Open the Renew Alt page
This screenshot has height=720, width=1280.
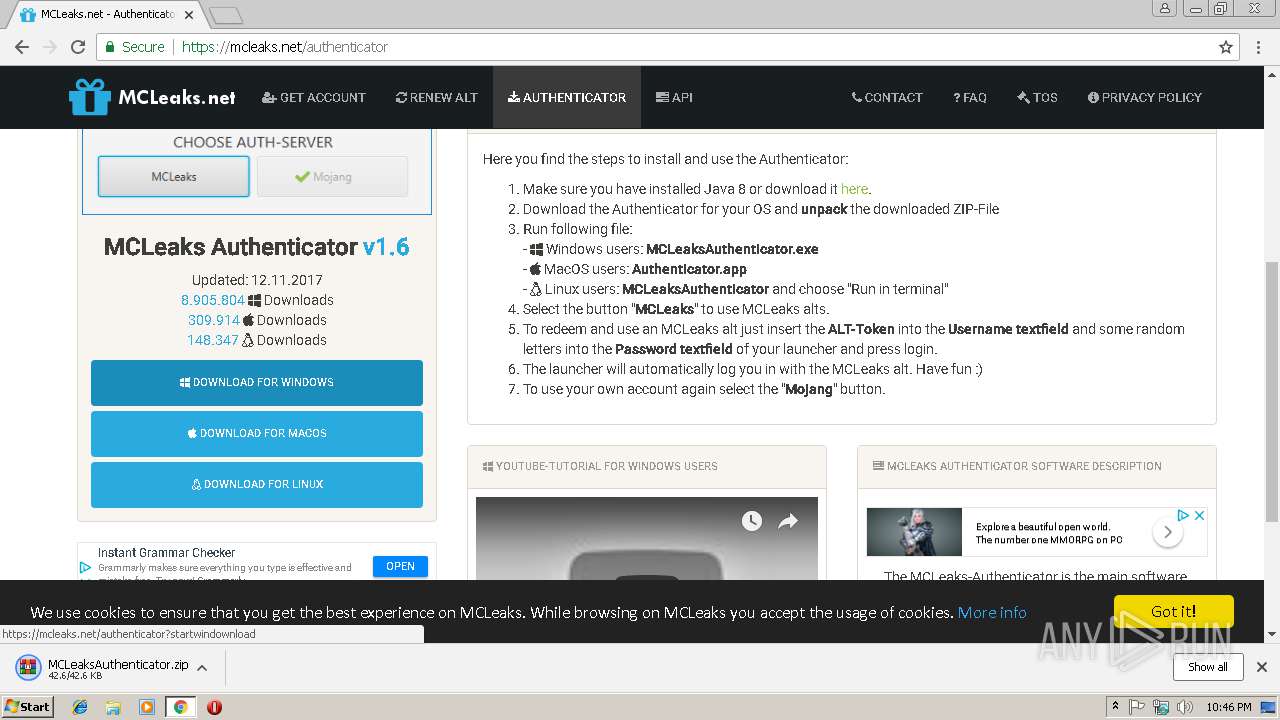tap(437, 97)
